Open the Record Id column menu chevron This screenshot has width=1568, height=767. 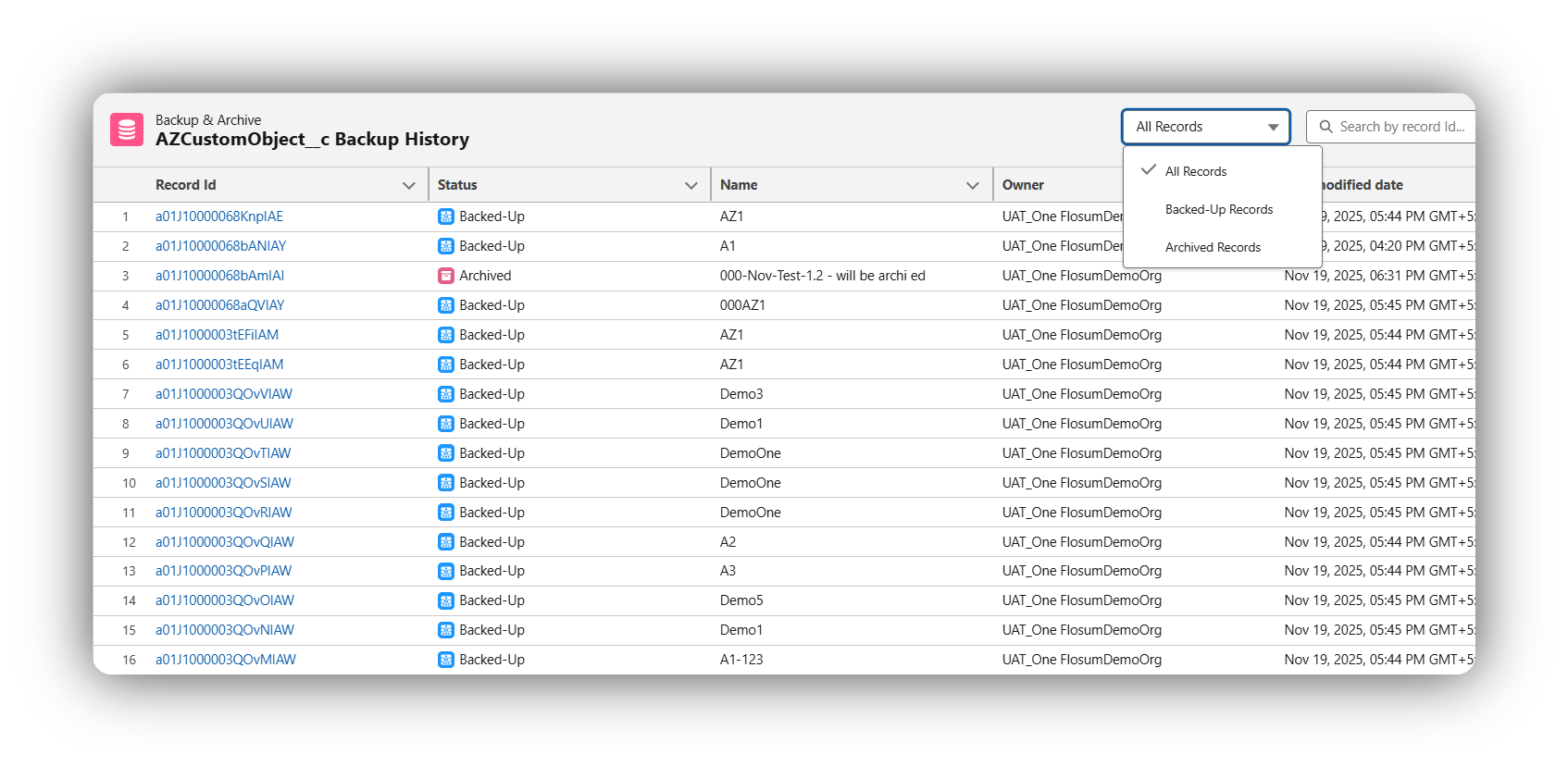[x=408, y=185]
